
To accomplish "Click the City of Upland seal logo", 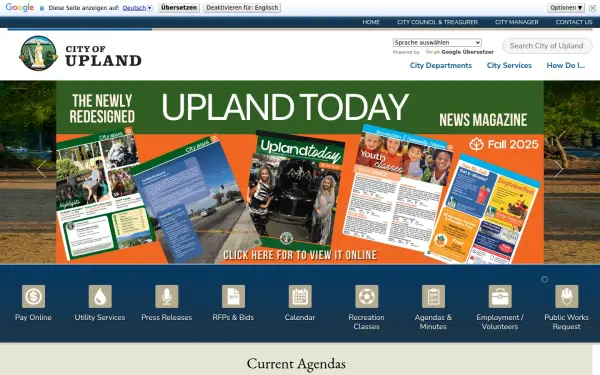I will pos(38,53).
